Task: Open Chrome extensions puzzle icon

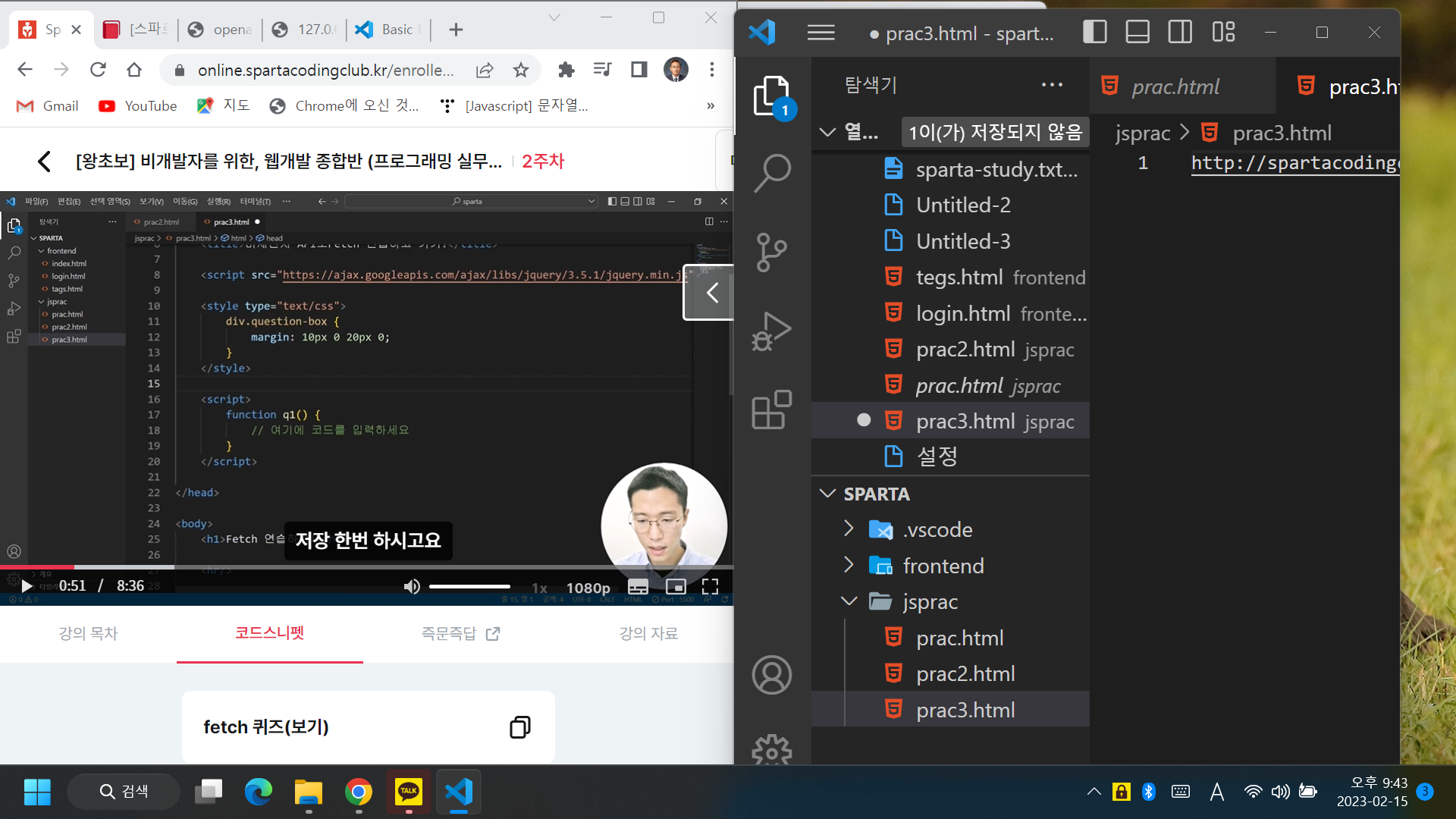Action: point(566,70)
